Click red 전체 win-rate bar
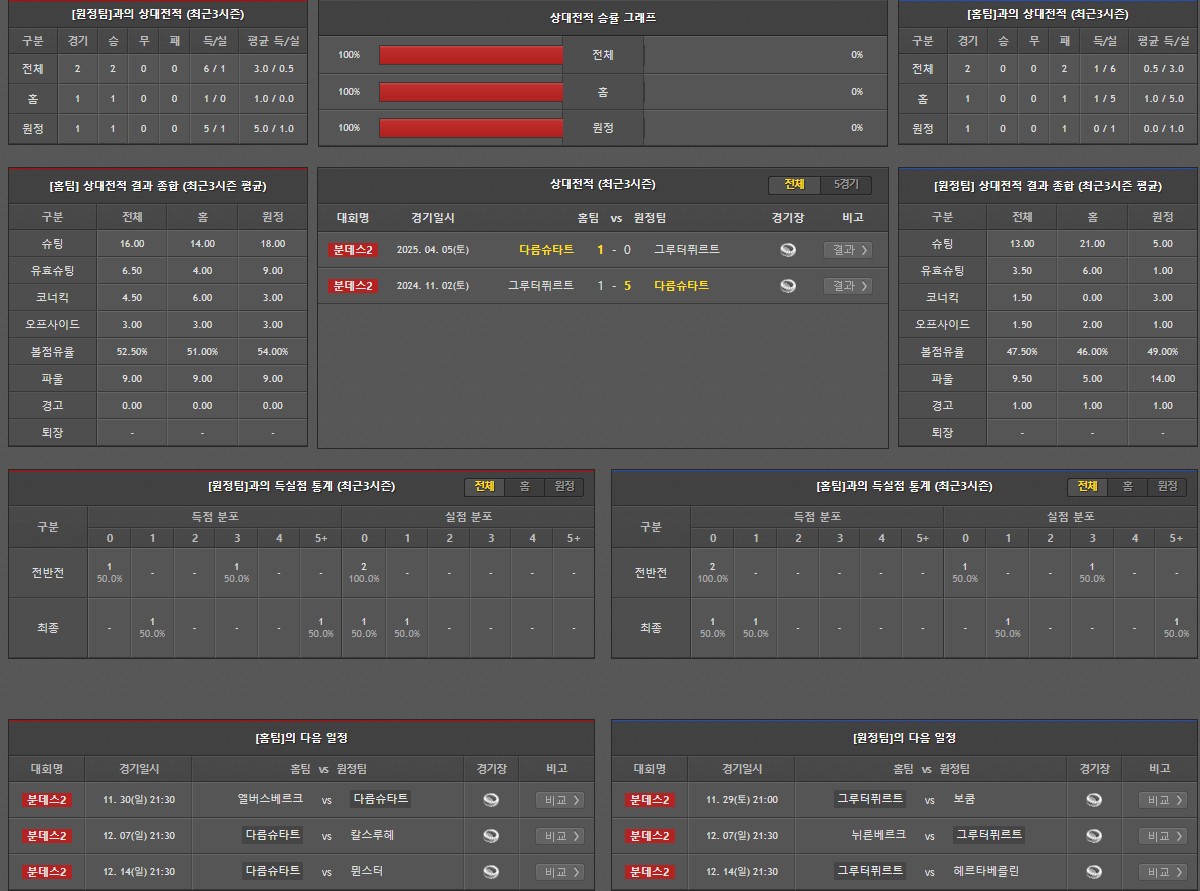The width and height of the screenshot is (1200, 891). 471,55
